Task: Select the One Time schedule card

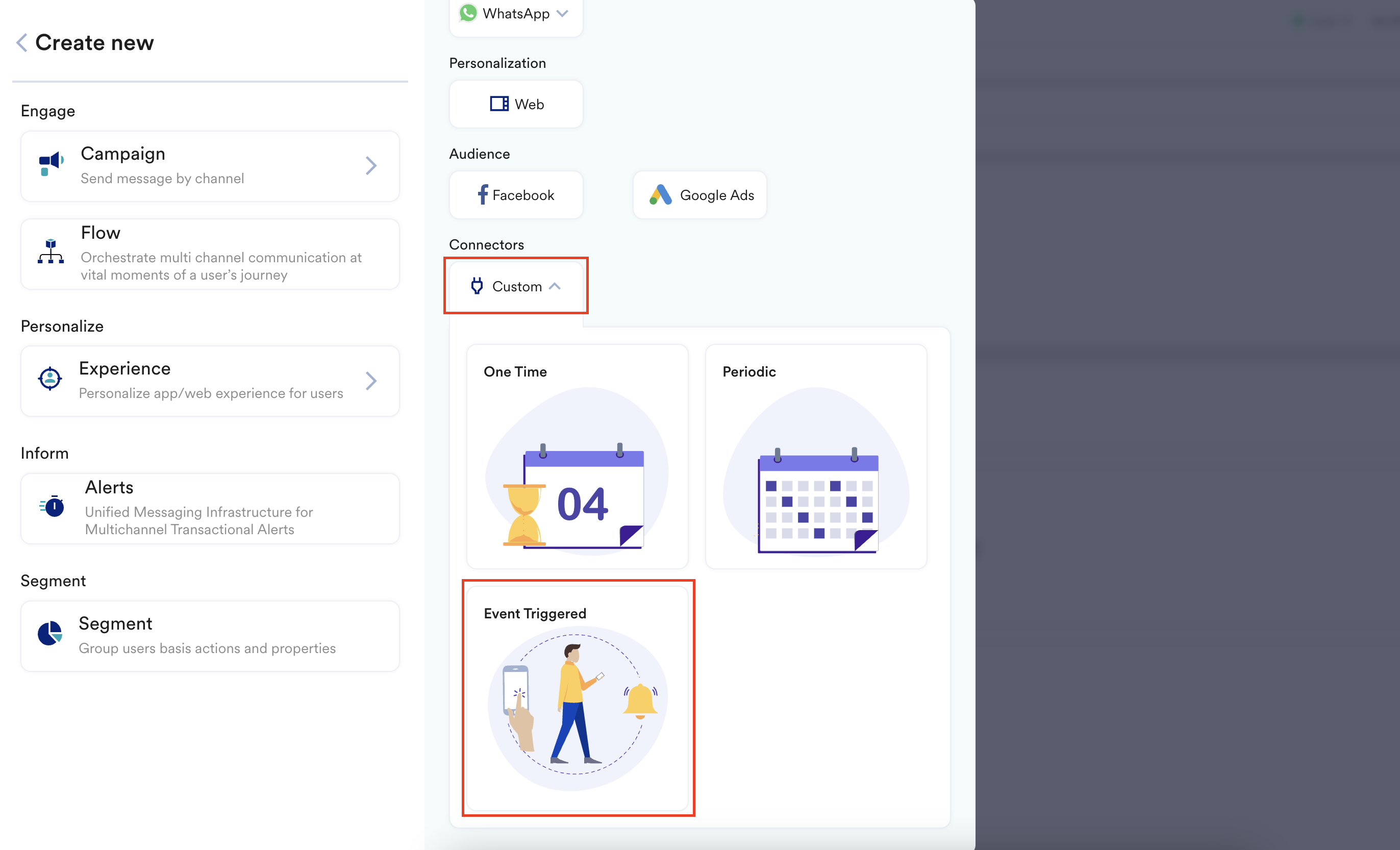Action: point(577,456)
